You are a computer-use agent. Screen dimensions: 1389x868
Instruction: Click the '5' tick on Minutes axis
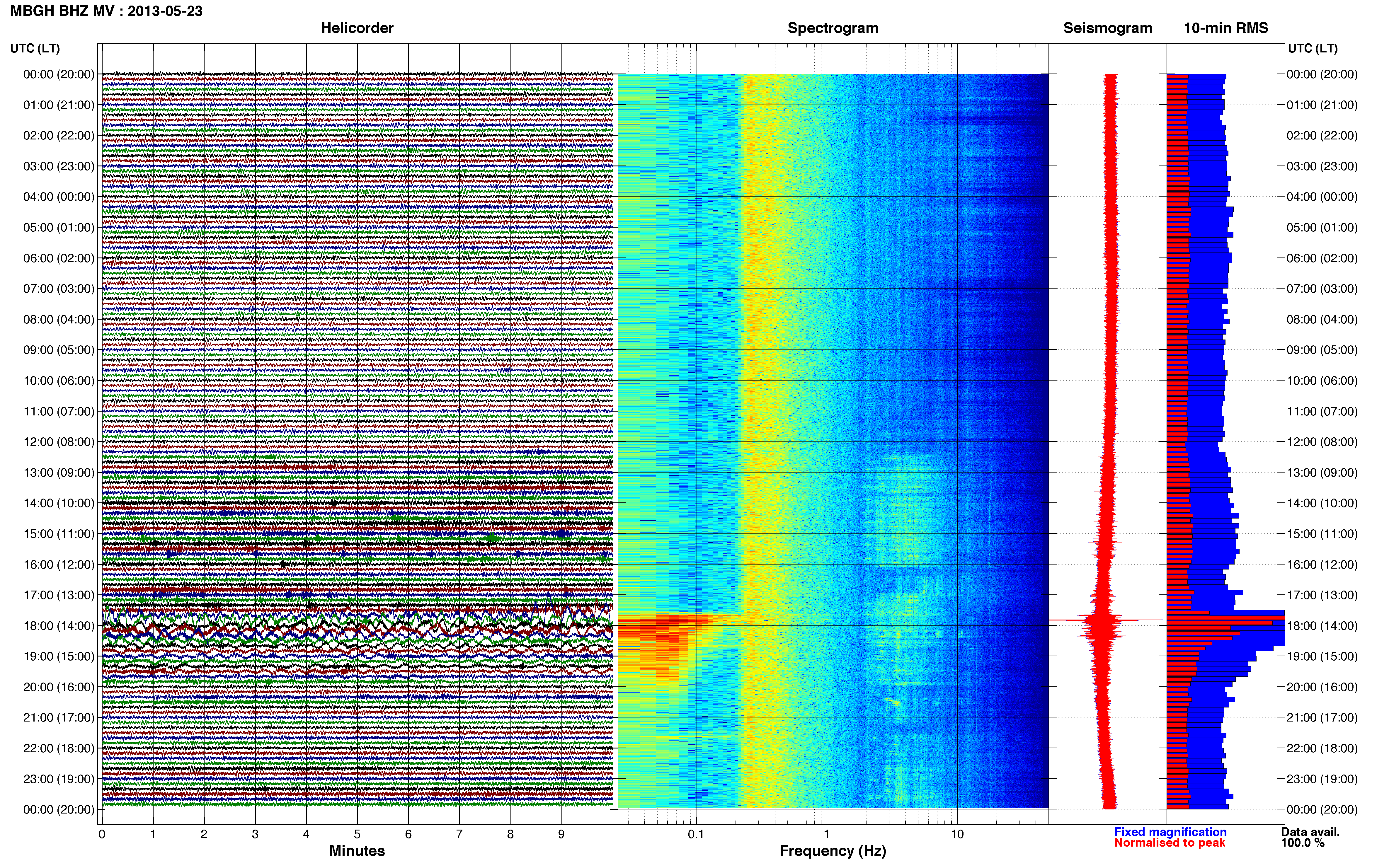357,834
